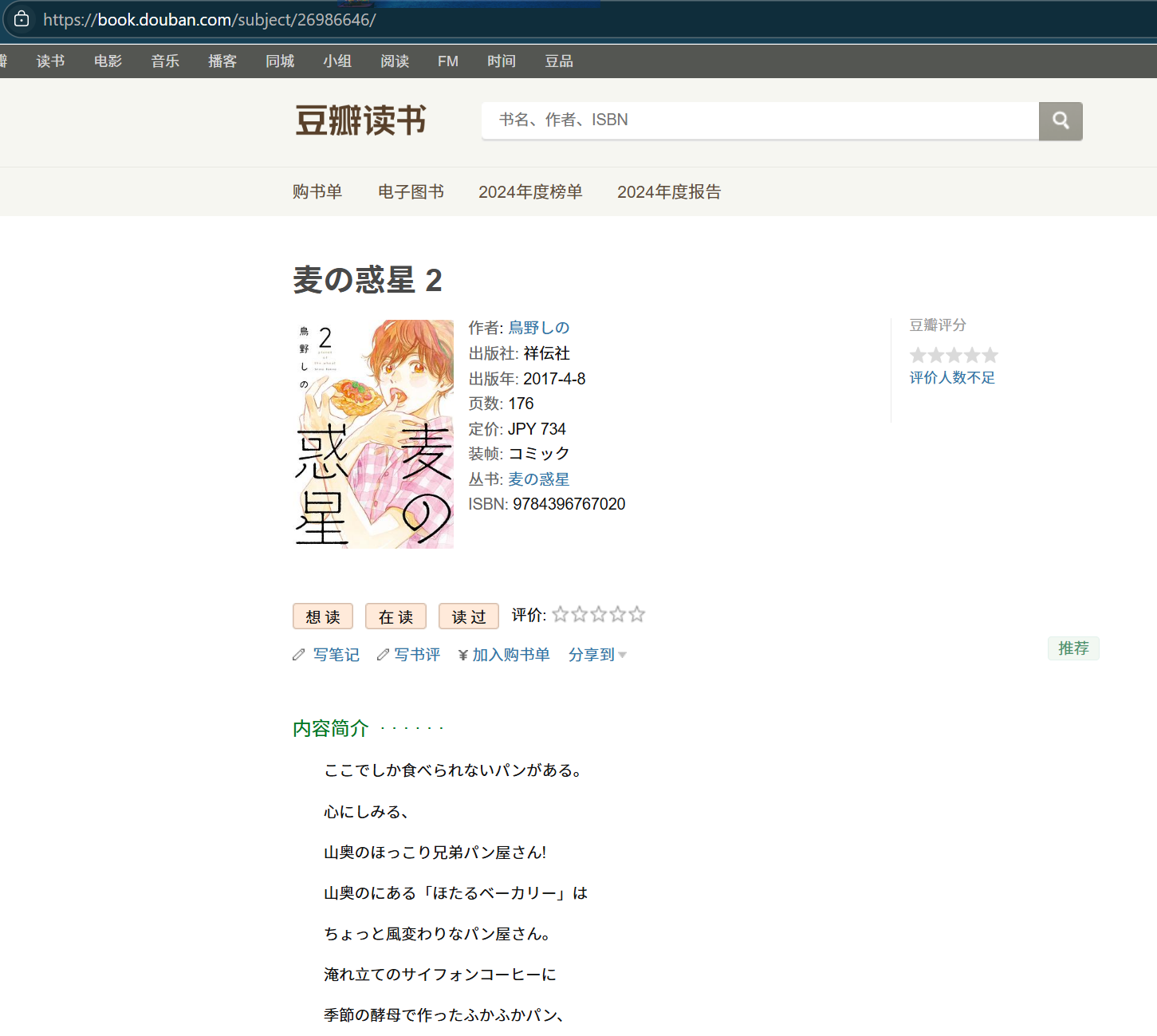Click ISBN number 9784396767020
The width and height of the screenshot is (1157, 1036).
pyautogui.click(x=569, y=504)
